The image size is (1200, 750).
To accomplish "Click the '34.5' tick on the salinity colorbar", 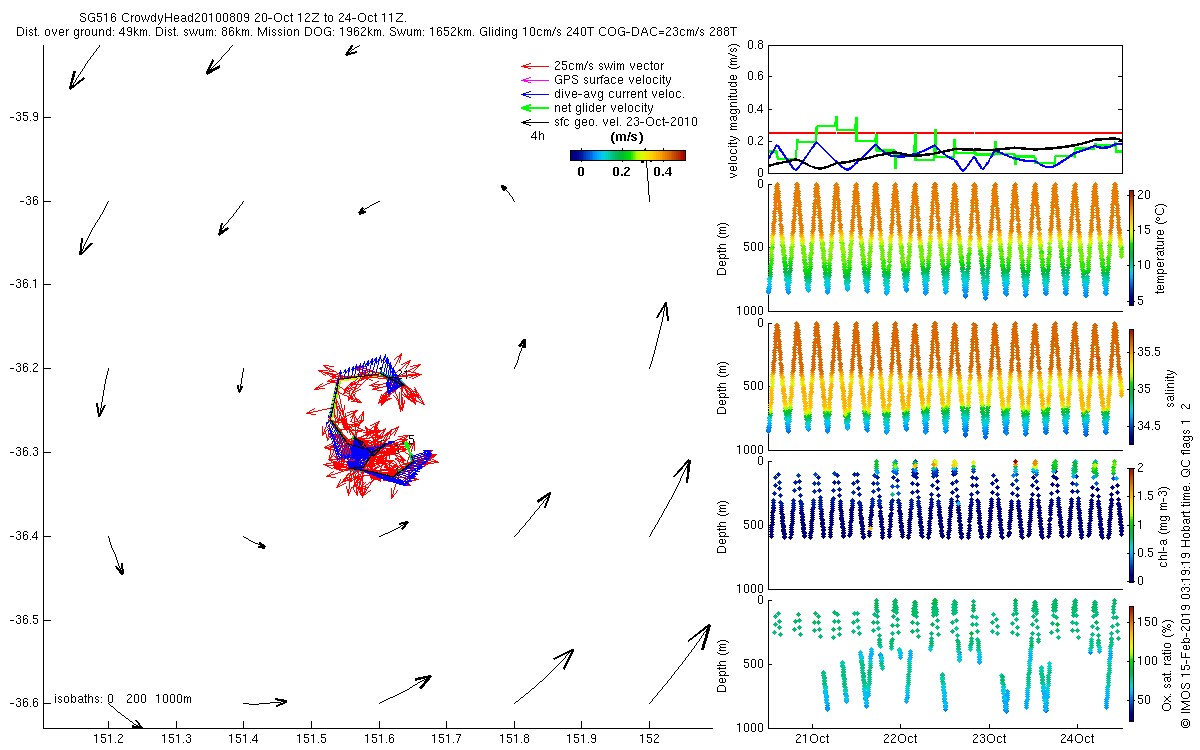I will pyautogui.click(x=1148, y=426).
